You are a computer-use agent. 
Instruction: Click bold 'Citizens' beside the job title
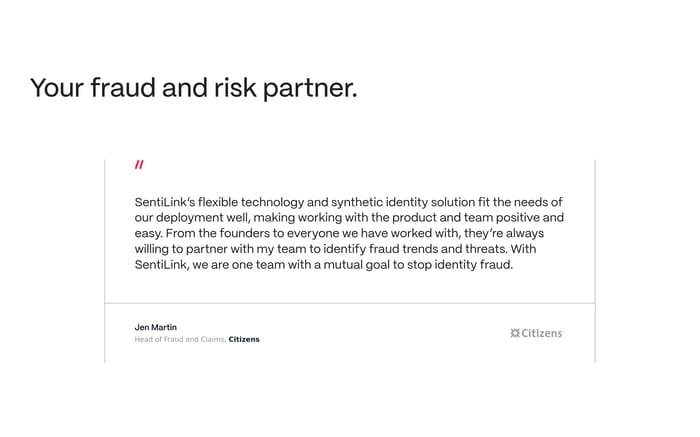click(x=244, y=340)
